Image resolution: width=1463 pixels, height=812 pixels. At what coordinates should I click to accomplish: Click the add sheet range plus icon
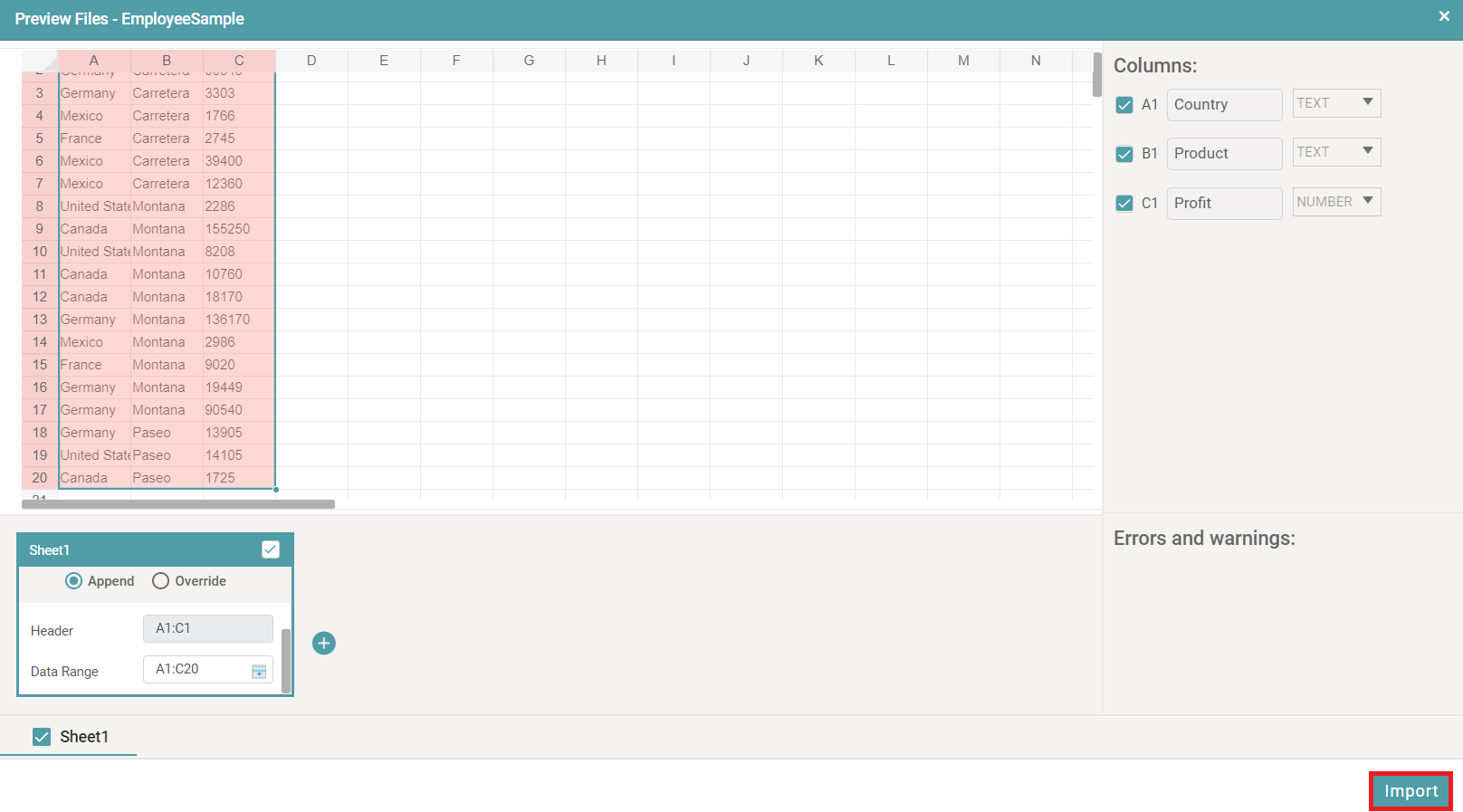click(x=323, y=643)
